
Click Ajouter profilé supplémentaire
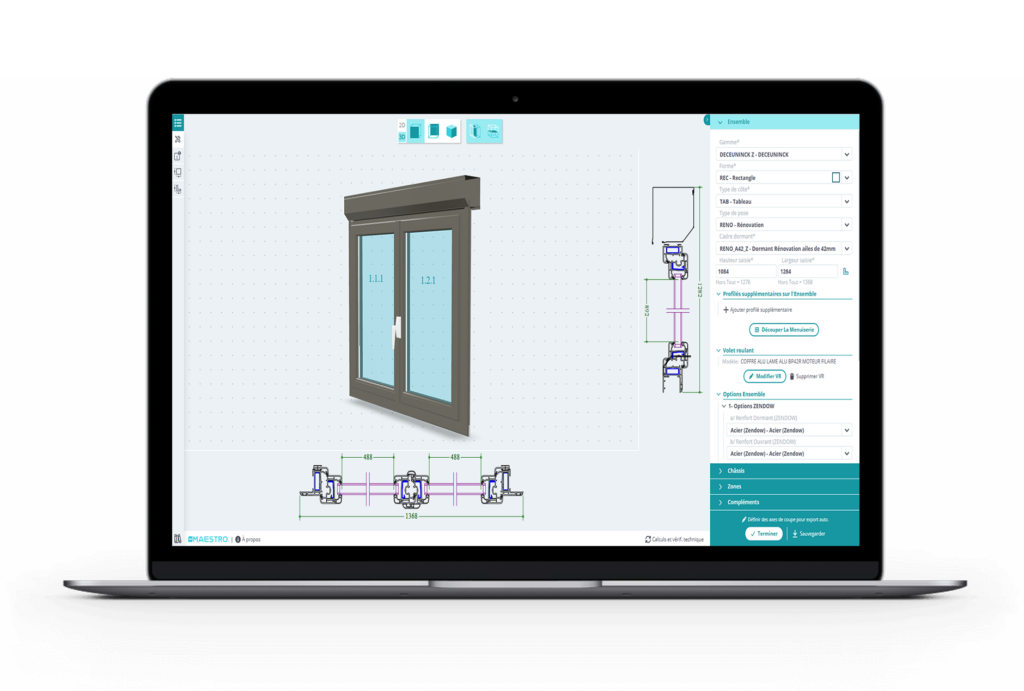tap(758, 310)
